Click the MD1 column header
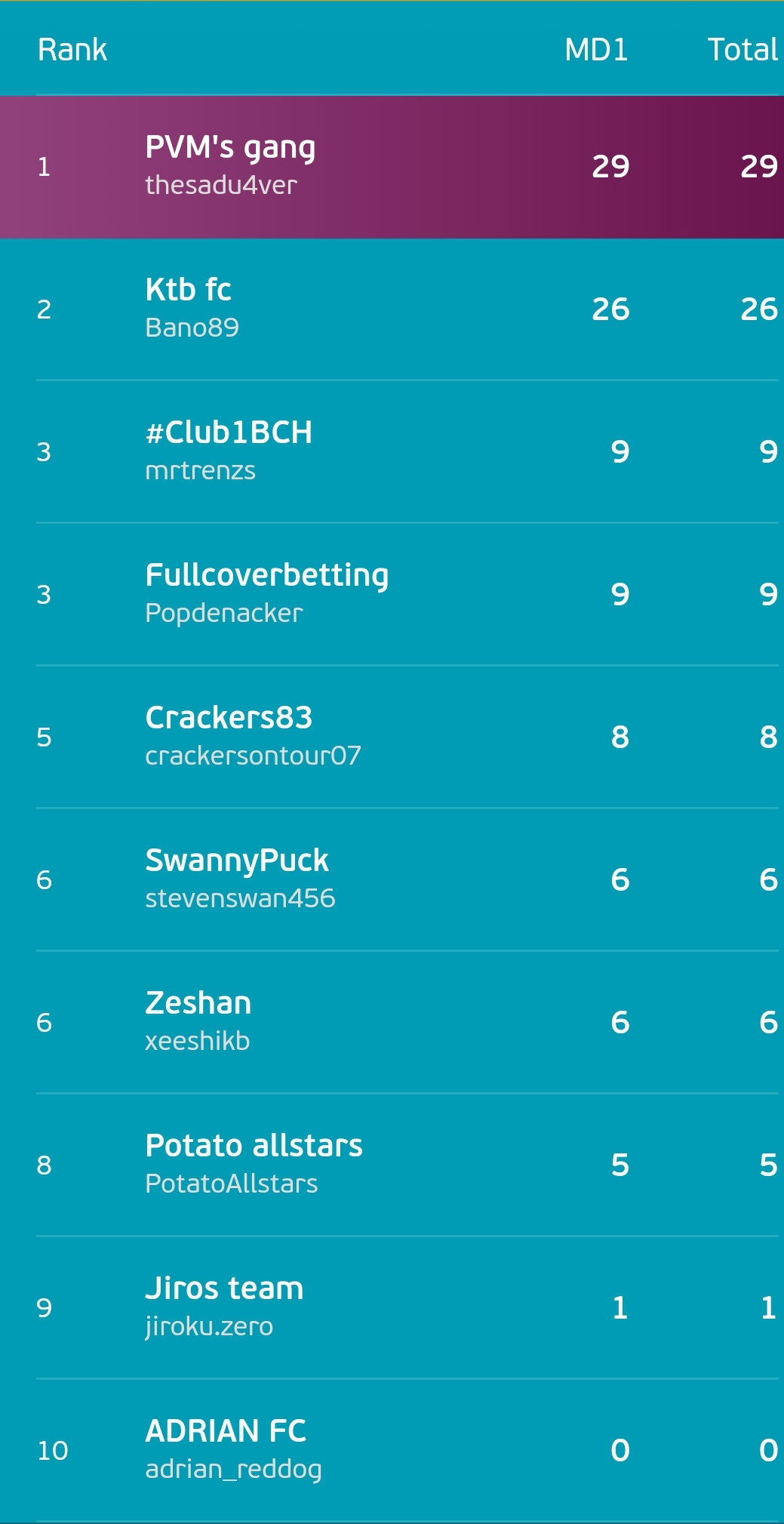The image size is (784, 1524). 596,50
